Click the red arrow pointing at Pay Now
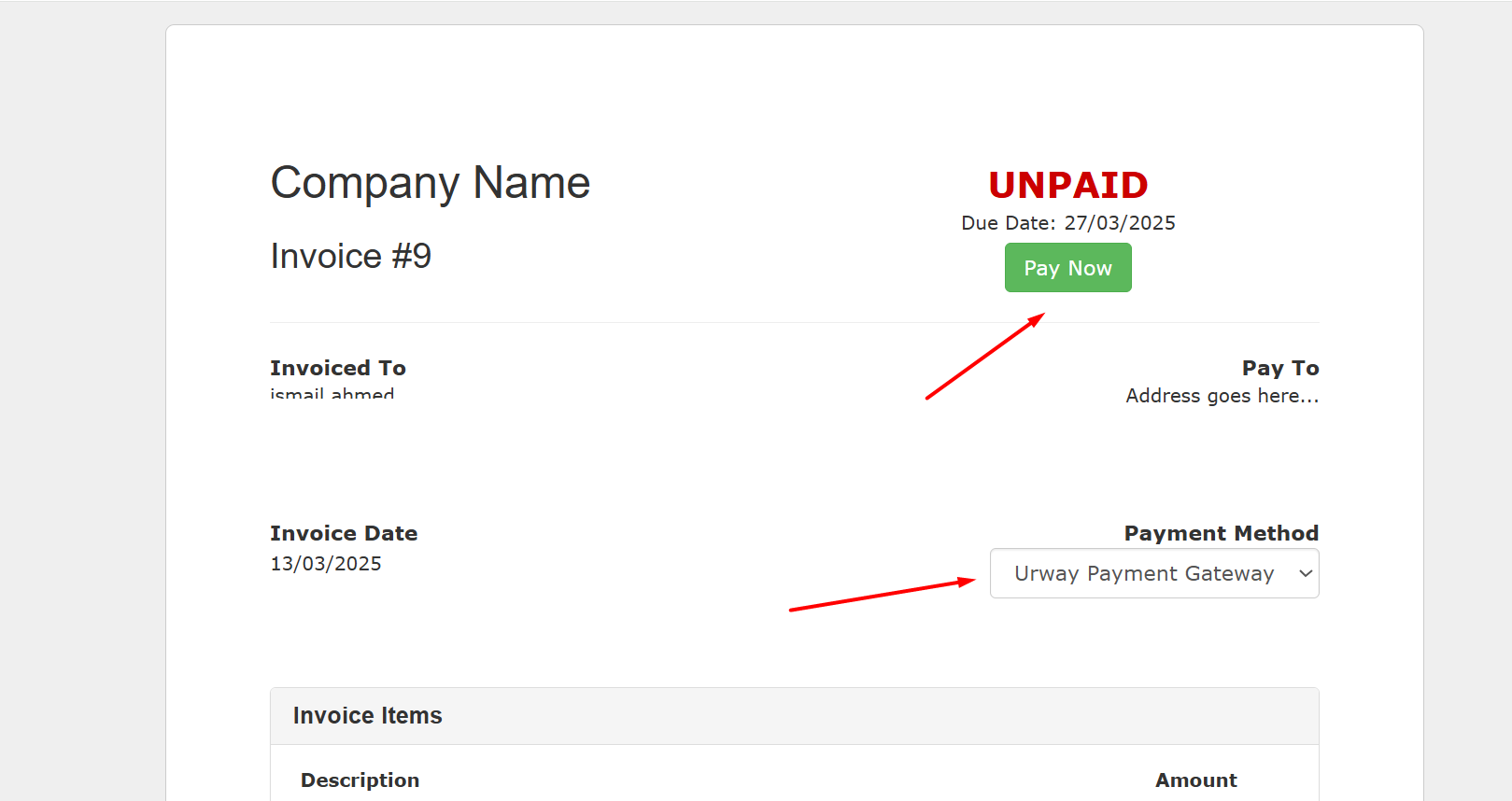The height and width of the screenshot is (801, 1512). 984,357
